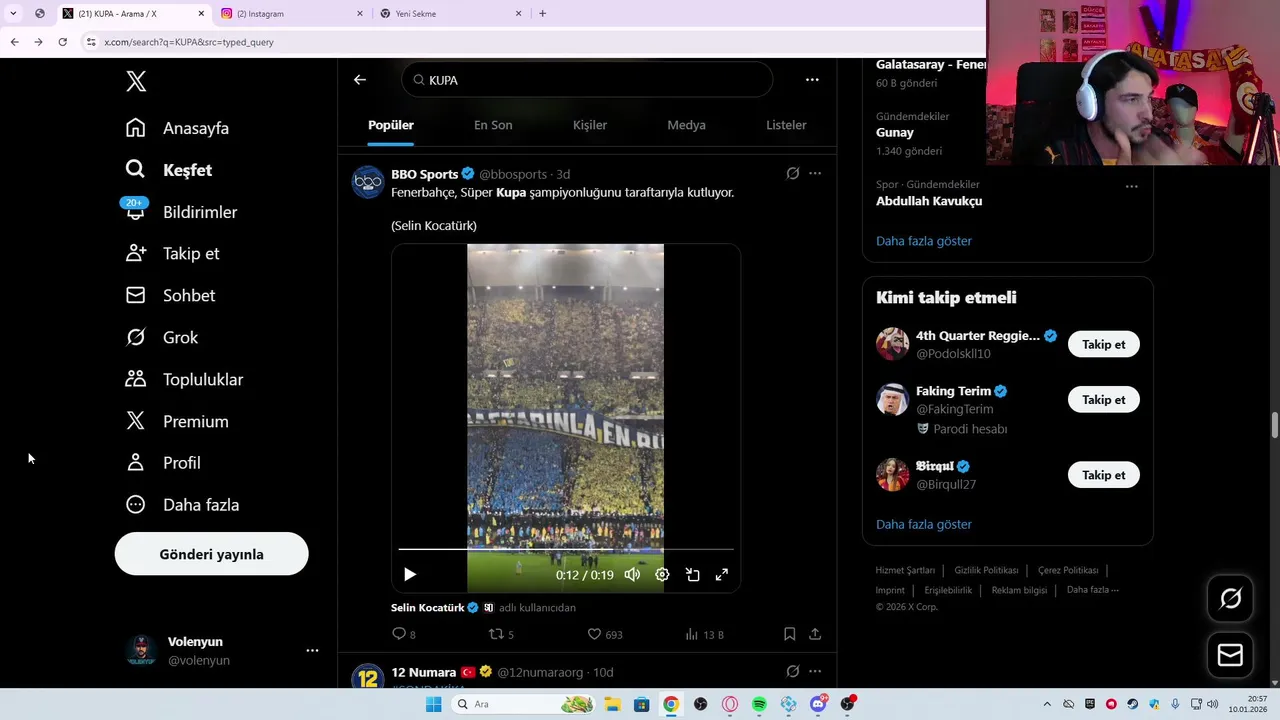
Task: Open a new browser tab
Action: 542,14
